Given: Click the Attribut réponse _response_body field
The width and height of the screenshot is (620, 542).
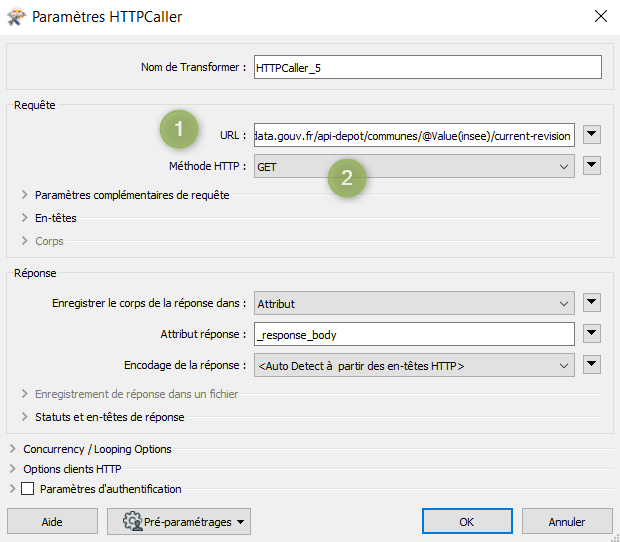Looking at the screenshot, I should point(414,334).
